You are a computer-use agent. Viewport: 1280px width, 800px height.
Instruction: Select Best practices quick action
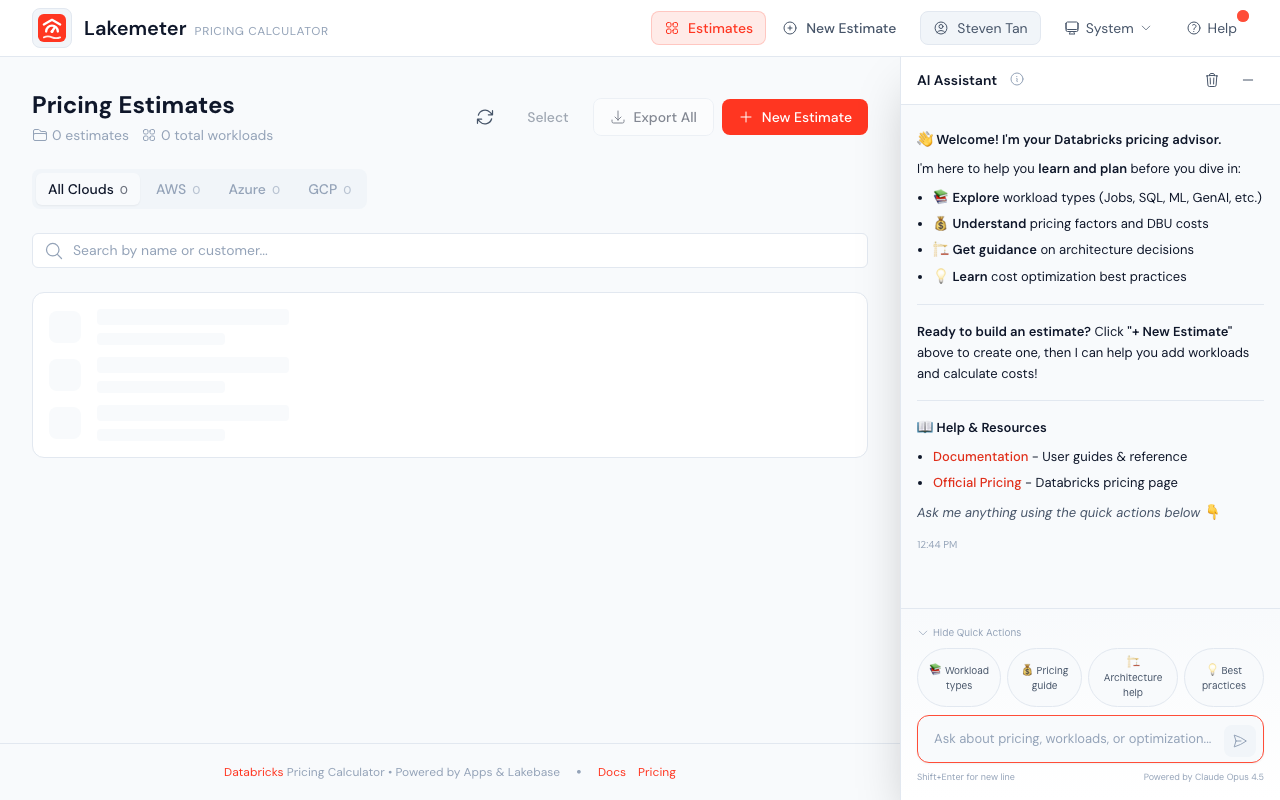pos(1224,678)
